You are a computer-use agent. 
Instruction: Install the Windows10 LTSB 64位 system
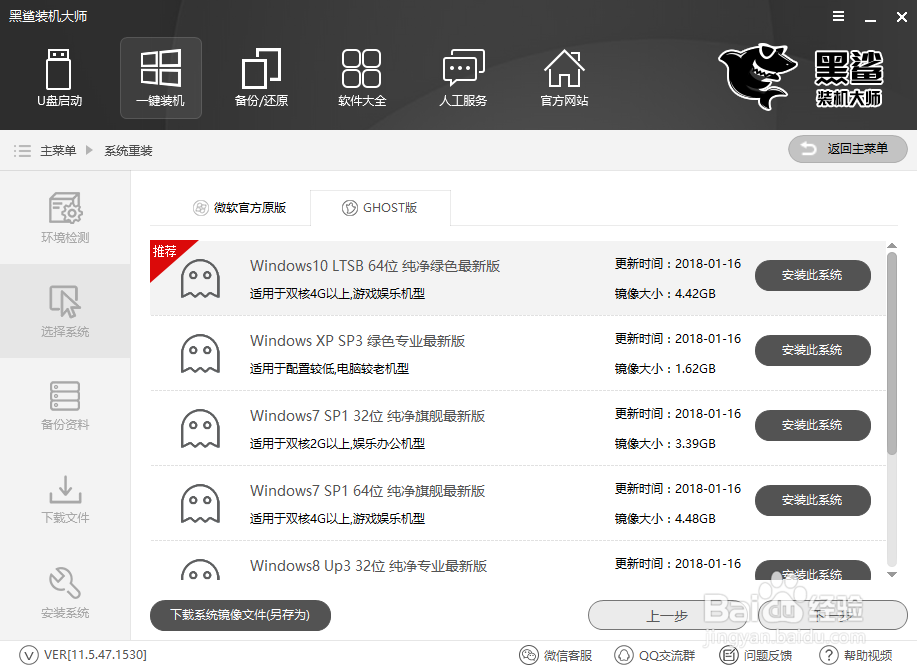812,275
